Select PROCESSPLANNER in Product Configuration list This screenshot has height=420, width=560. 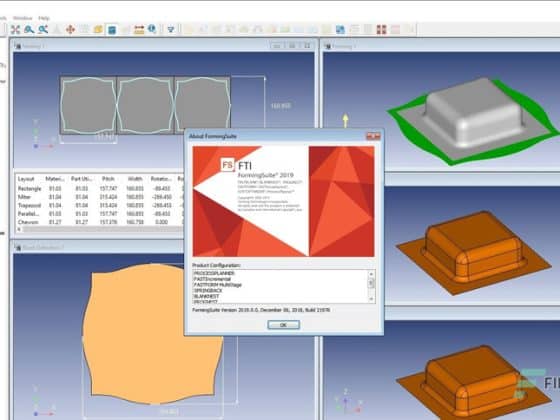[x=214, y=273]
